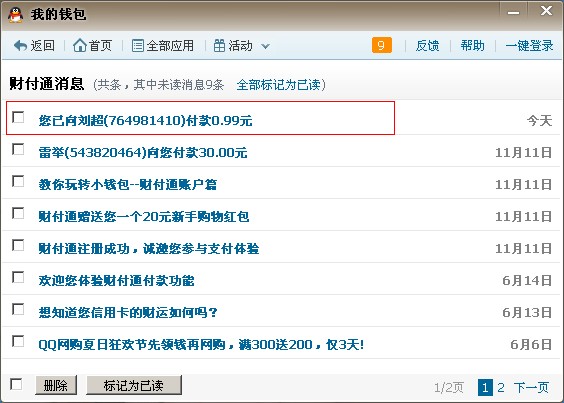Viewport: 564px width, 403px height.
Task: Go back with the 返回 arrow
Action: coord(34,46)
